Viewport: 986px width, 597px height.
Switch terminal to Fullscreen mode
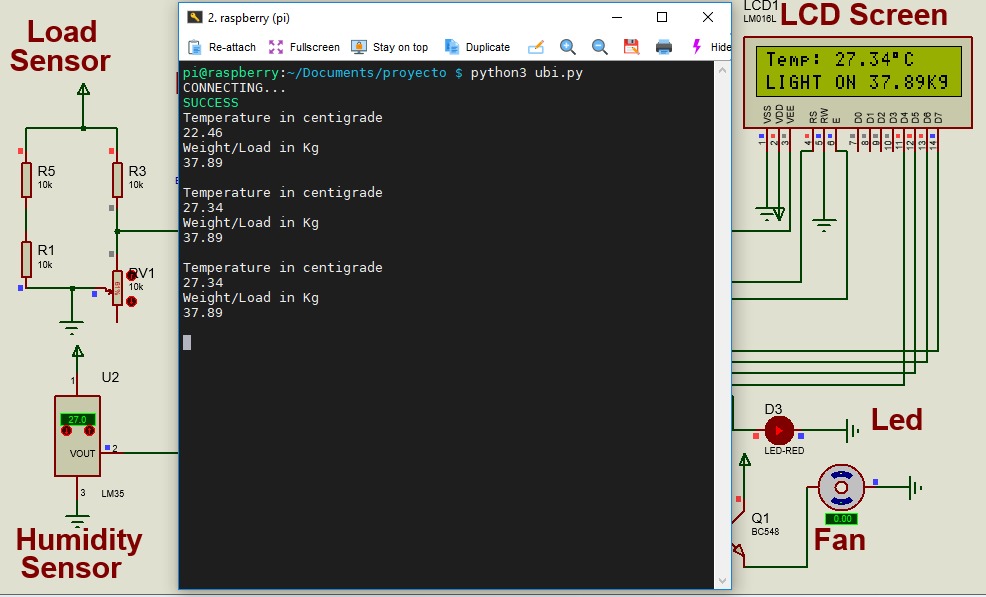pos(304,47)
